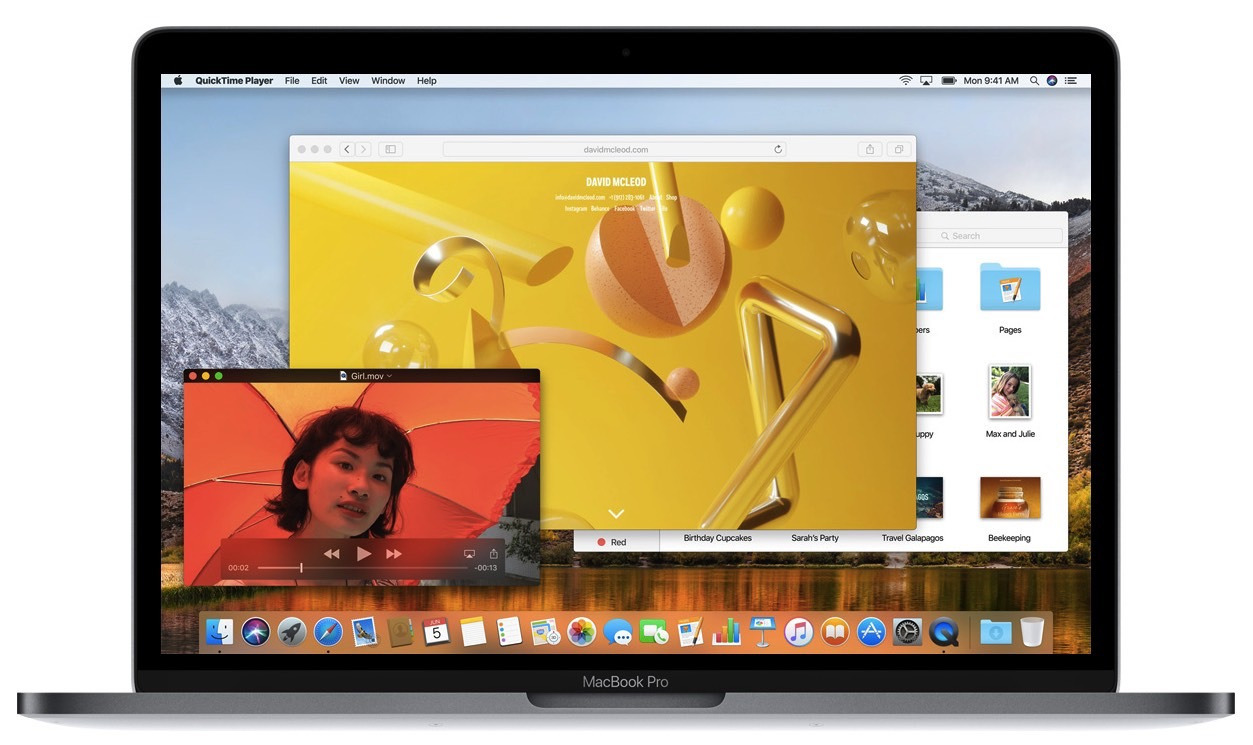Open iTunes music icon in Dock
The height and width of the screenshot is (745, 1253).
(798, 632)
